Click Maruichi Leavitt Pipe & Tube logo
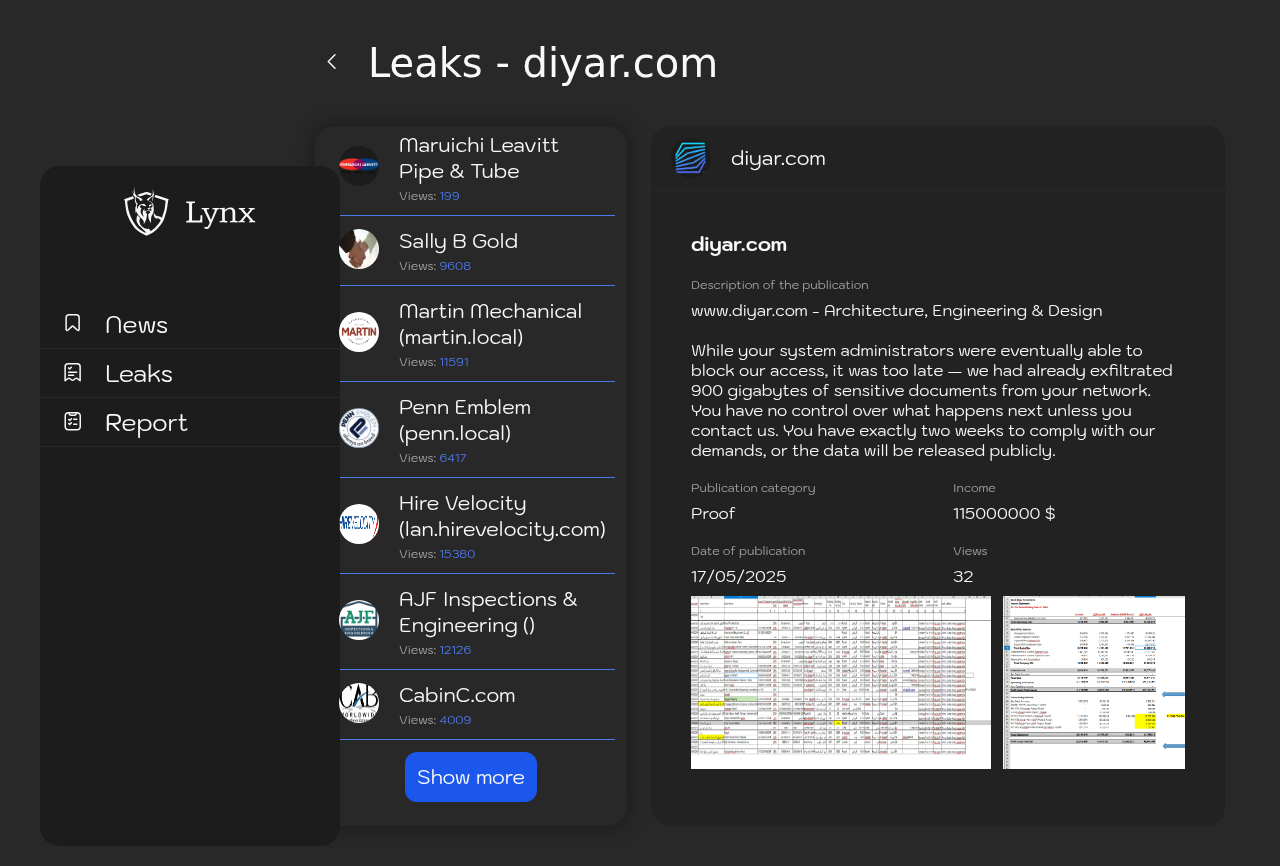 point(359,166)
